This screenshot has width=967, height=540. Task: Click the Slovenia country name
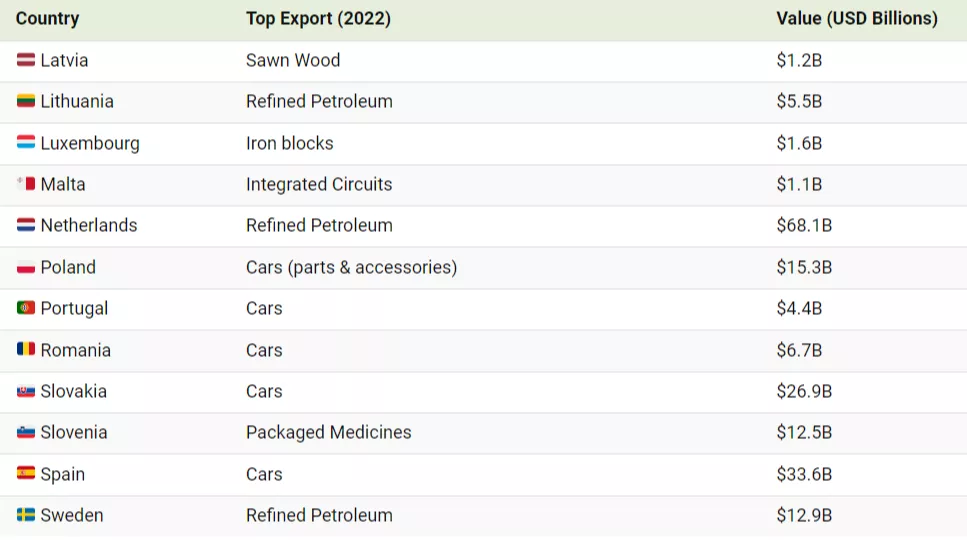point(74,432)
